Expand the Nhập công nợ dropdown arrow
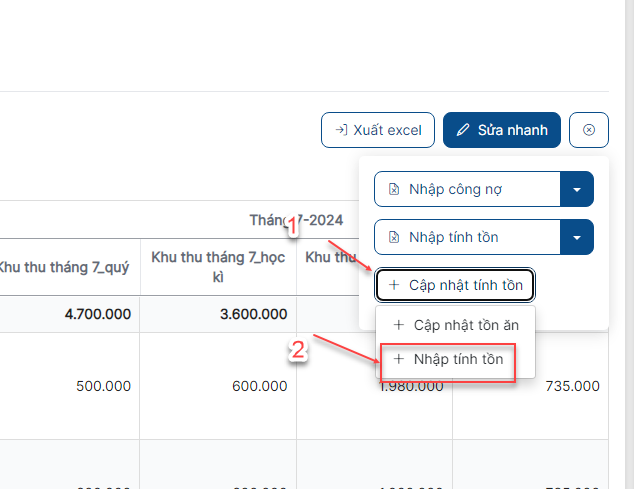 [577, 189]
